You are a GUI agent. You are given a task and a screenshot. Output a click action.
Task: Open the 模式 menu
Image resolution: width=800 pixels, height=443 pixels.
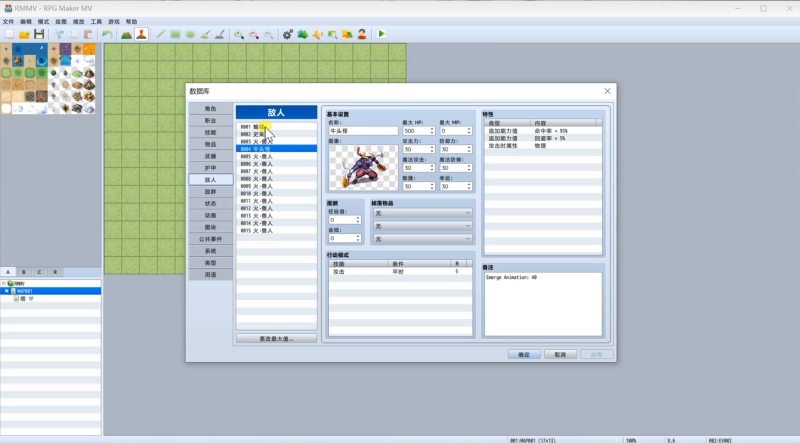[x=43, y=21]
